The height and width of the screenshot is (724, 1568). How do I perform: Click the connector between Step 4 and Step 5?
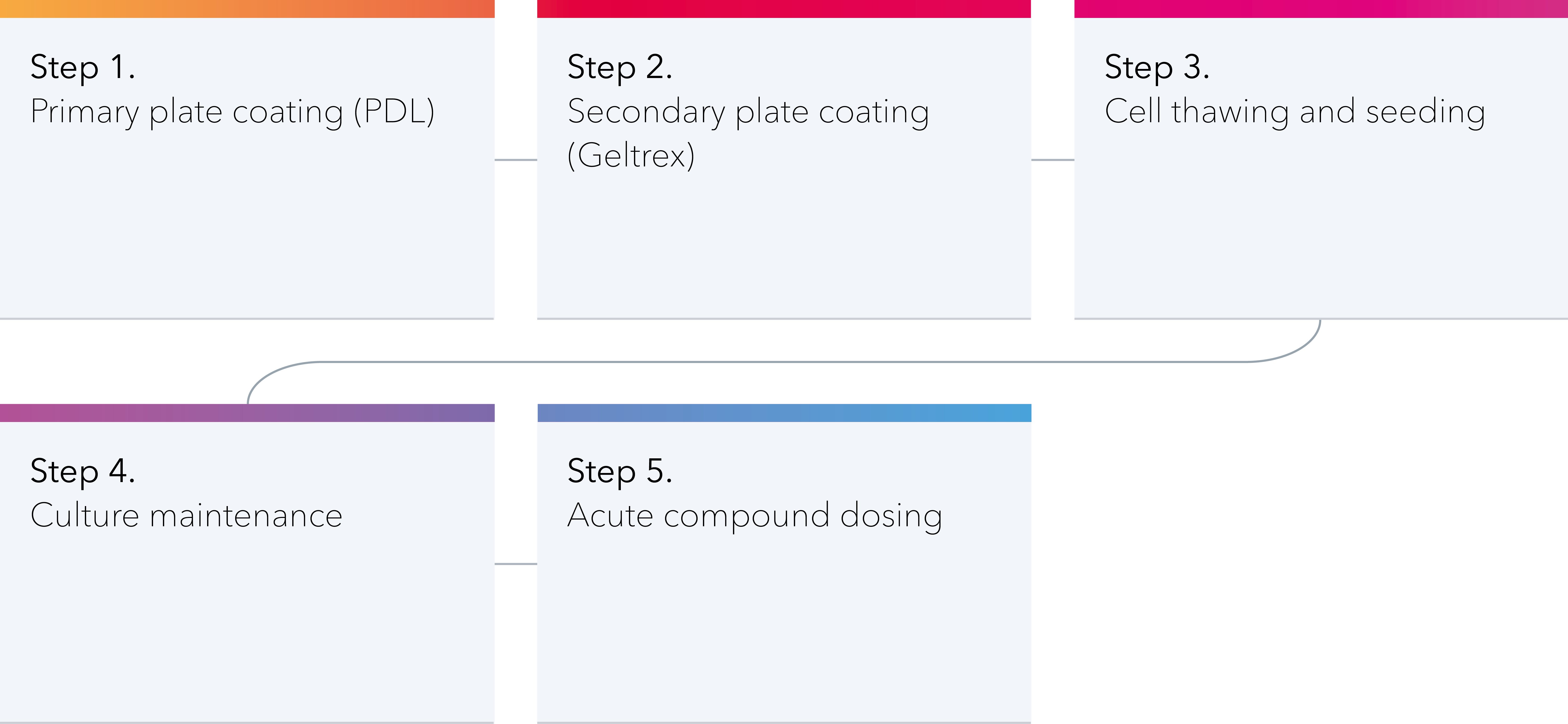coord(516,564)
